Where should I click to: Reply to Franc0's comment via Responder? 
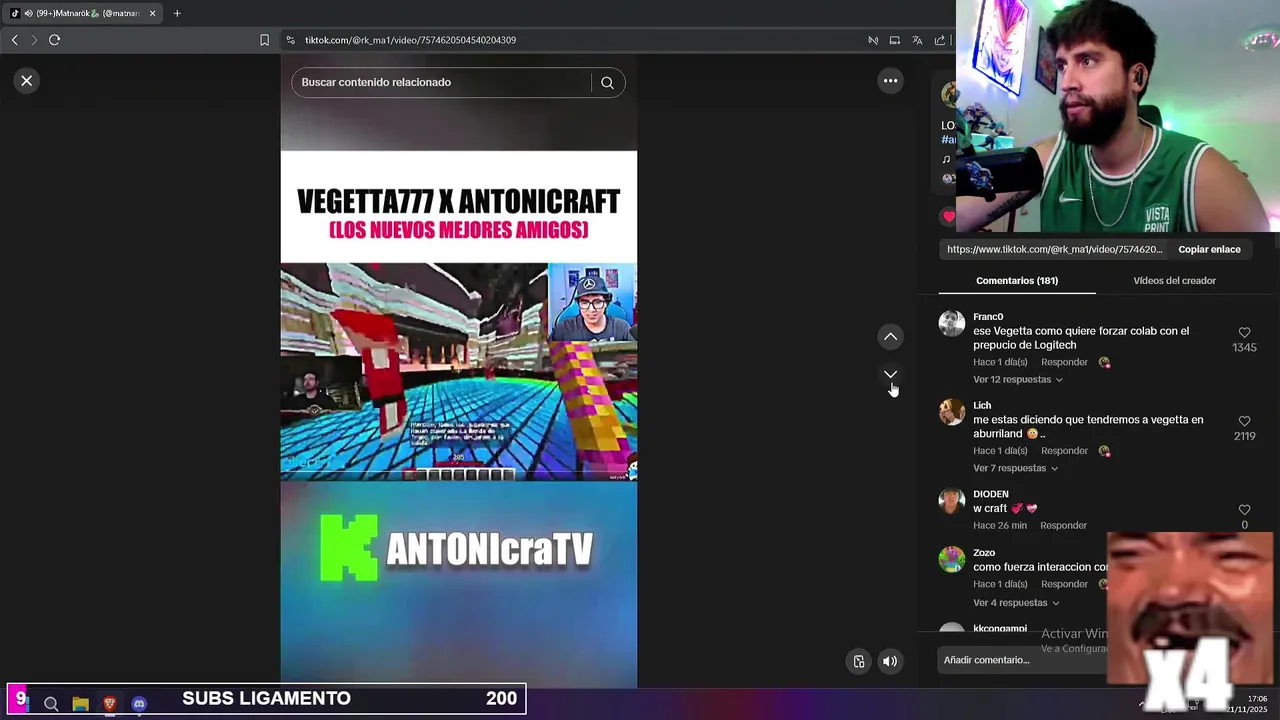tap(1064, 363)
